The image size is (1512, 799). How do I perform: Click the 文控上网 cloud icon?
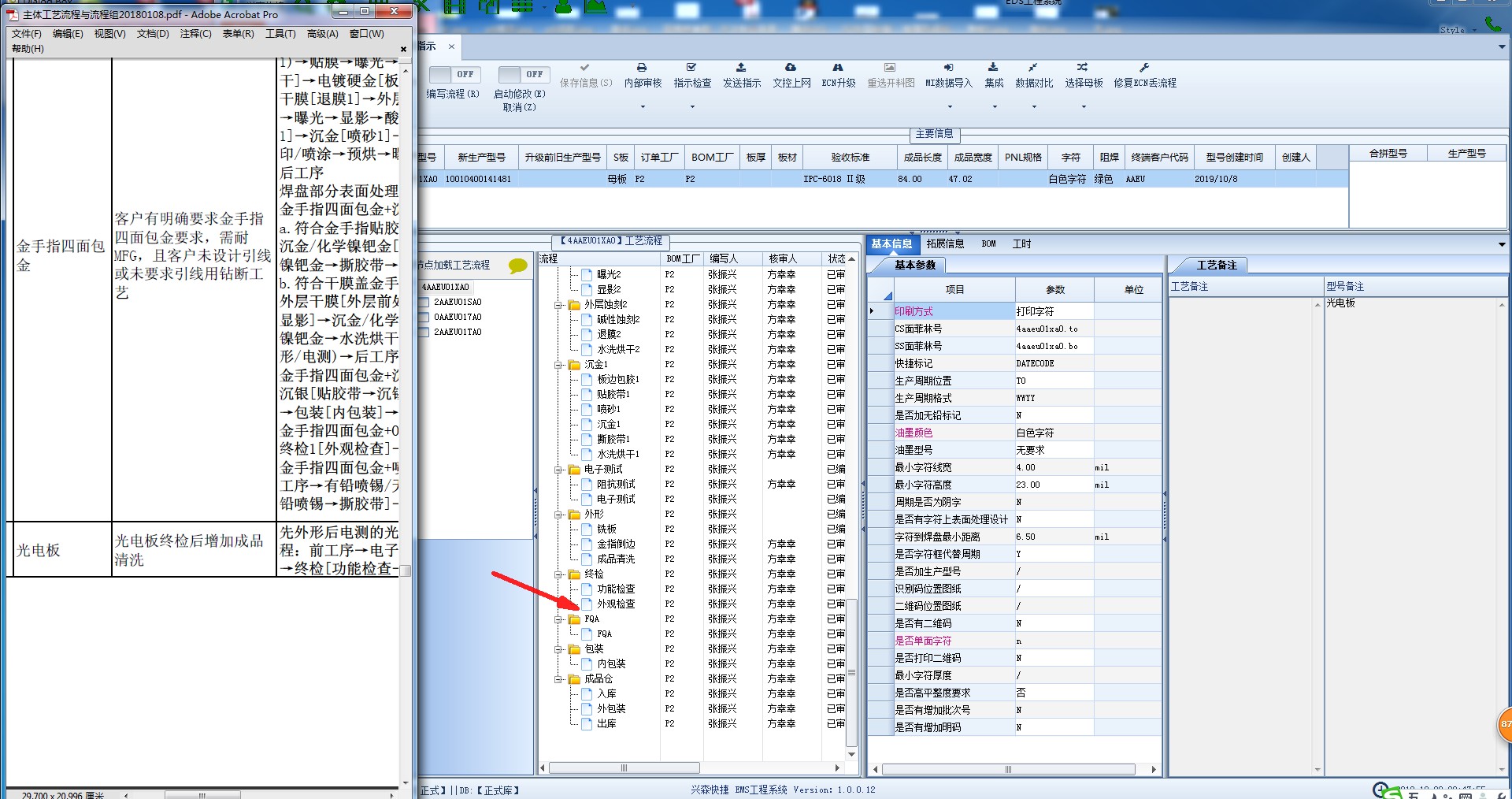[x=791, y=68]
